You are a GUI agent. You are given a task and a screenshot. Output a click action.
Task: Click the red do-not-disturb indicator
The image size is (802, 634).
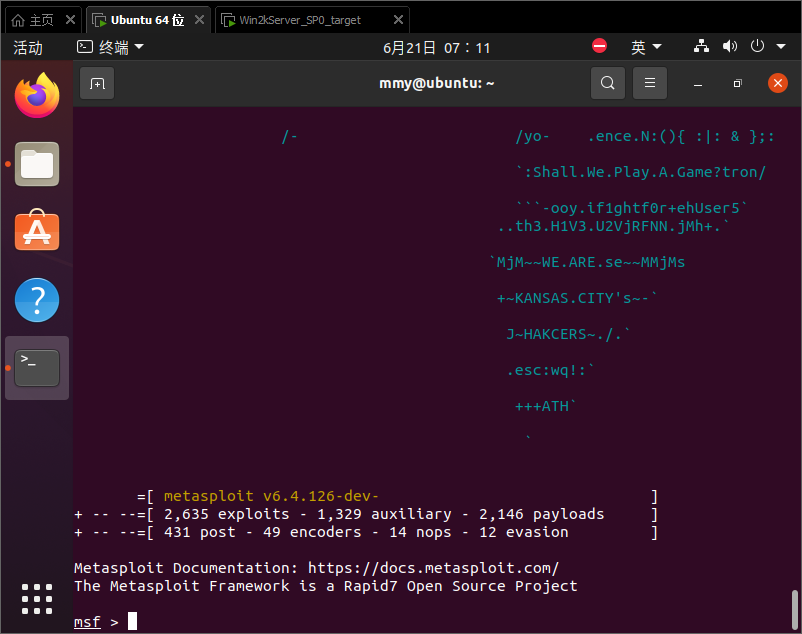tap(599, 46)
